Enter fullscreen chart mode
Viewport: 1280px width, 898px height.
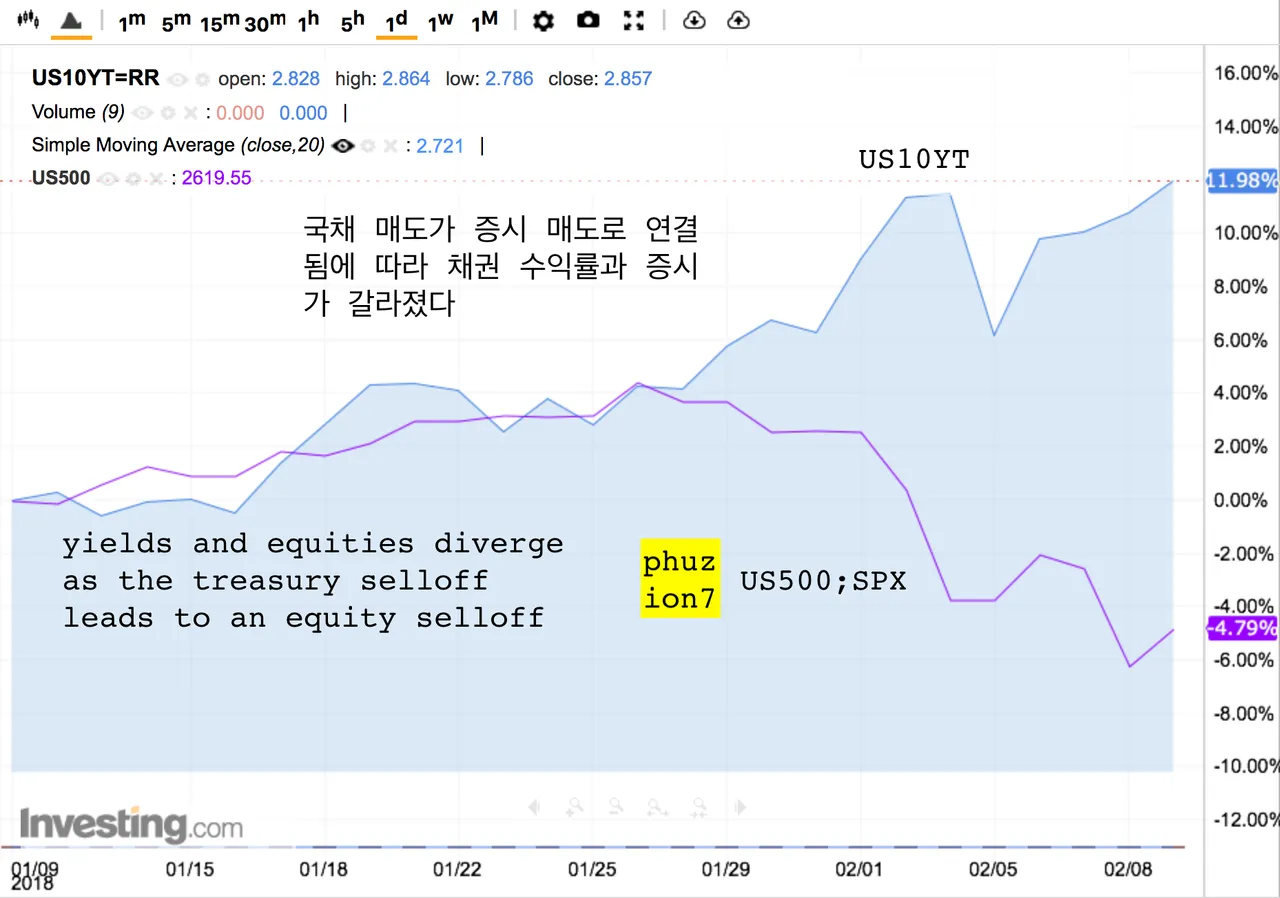[x=633, y=20]
